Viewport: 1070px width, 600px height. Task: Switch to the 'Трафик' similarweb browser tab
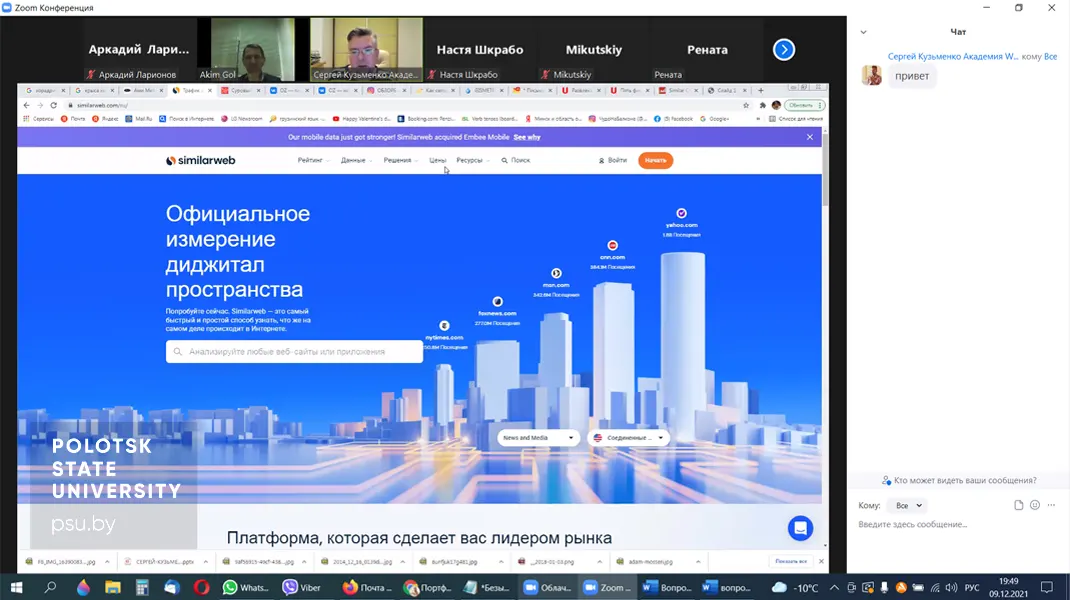(x=192, y=90)
